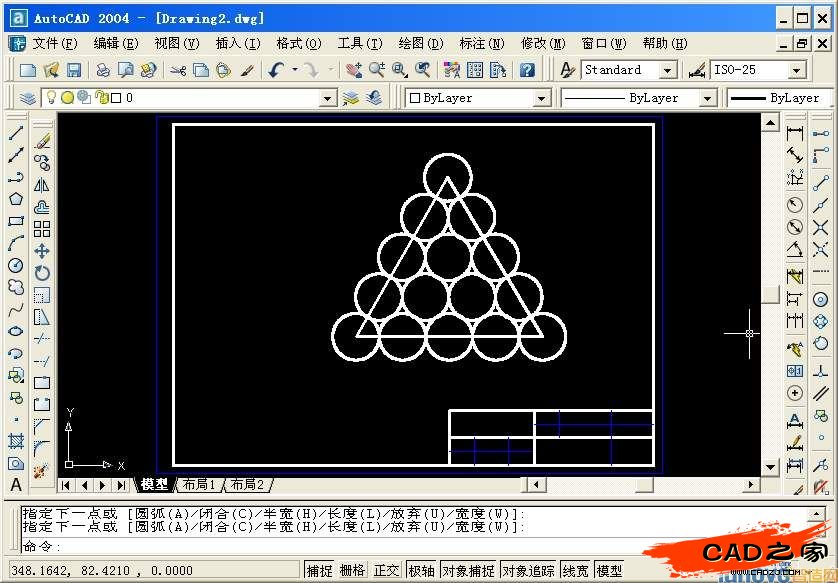Select the Offset tool

(42, 207)
